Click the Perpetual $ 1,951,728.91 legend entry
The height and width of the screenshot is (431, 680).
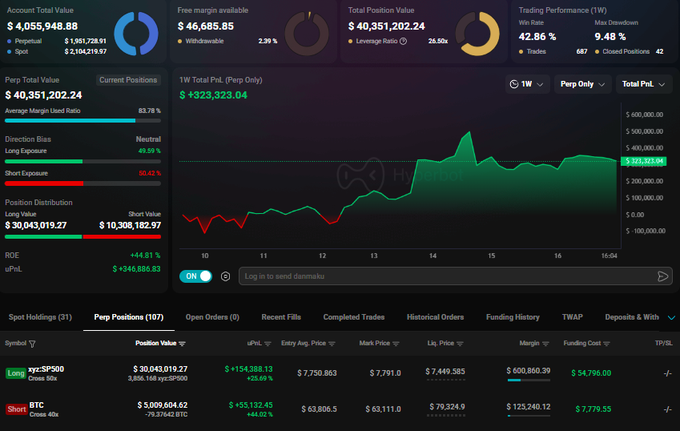57,41
